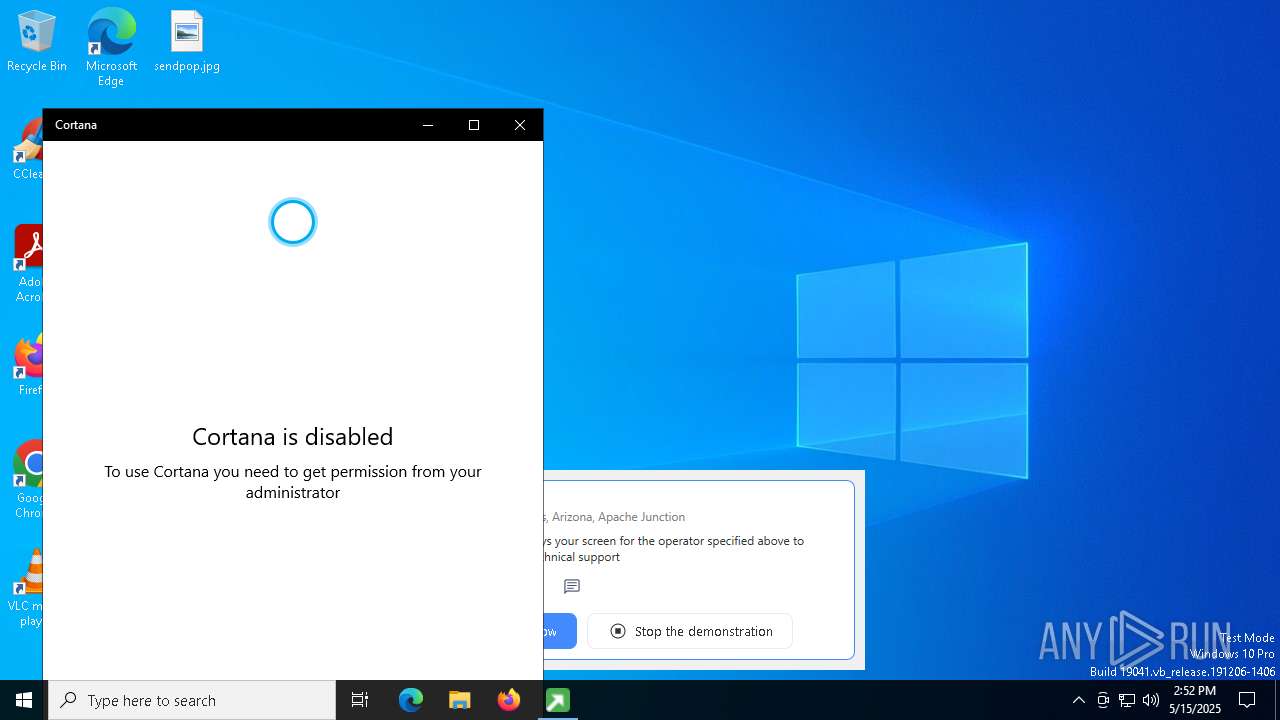The height and width of the screenshot is (720, 1280).
Task: Open the sendpop.jpg file on desktop
Action: (x=187, y=41)
